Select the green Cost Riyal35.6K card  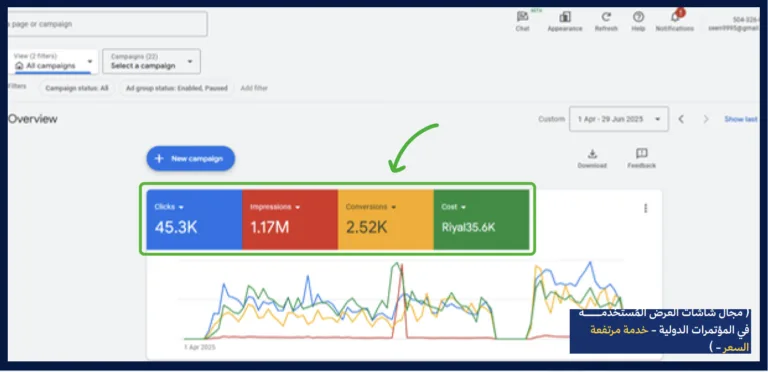click(481, 220)
